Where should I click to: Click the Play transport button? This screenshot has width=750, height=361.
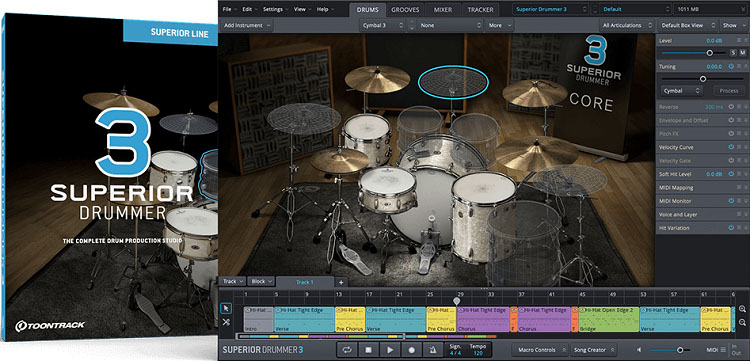point(390,350)
